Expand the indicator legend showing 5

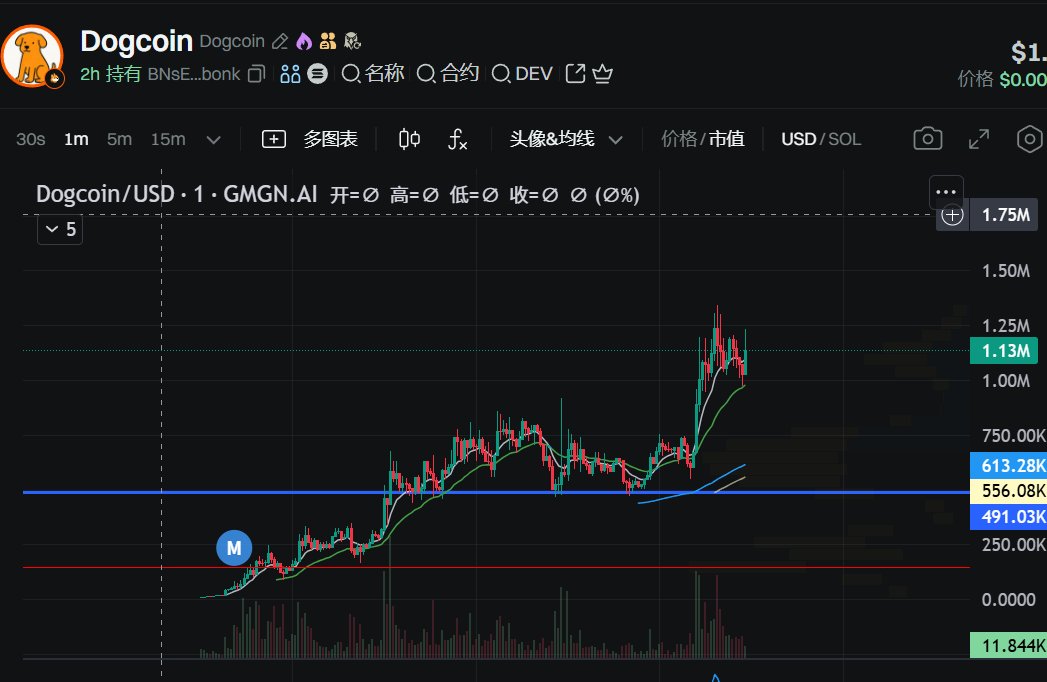pos(60,230)
